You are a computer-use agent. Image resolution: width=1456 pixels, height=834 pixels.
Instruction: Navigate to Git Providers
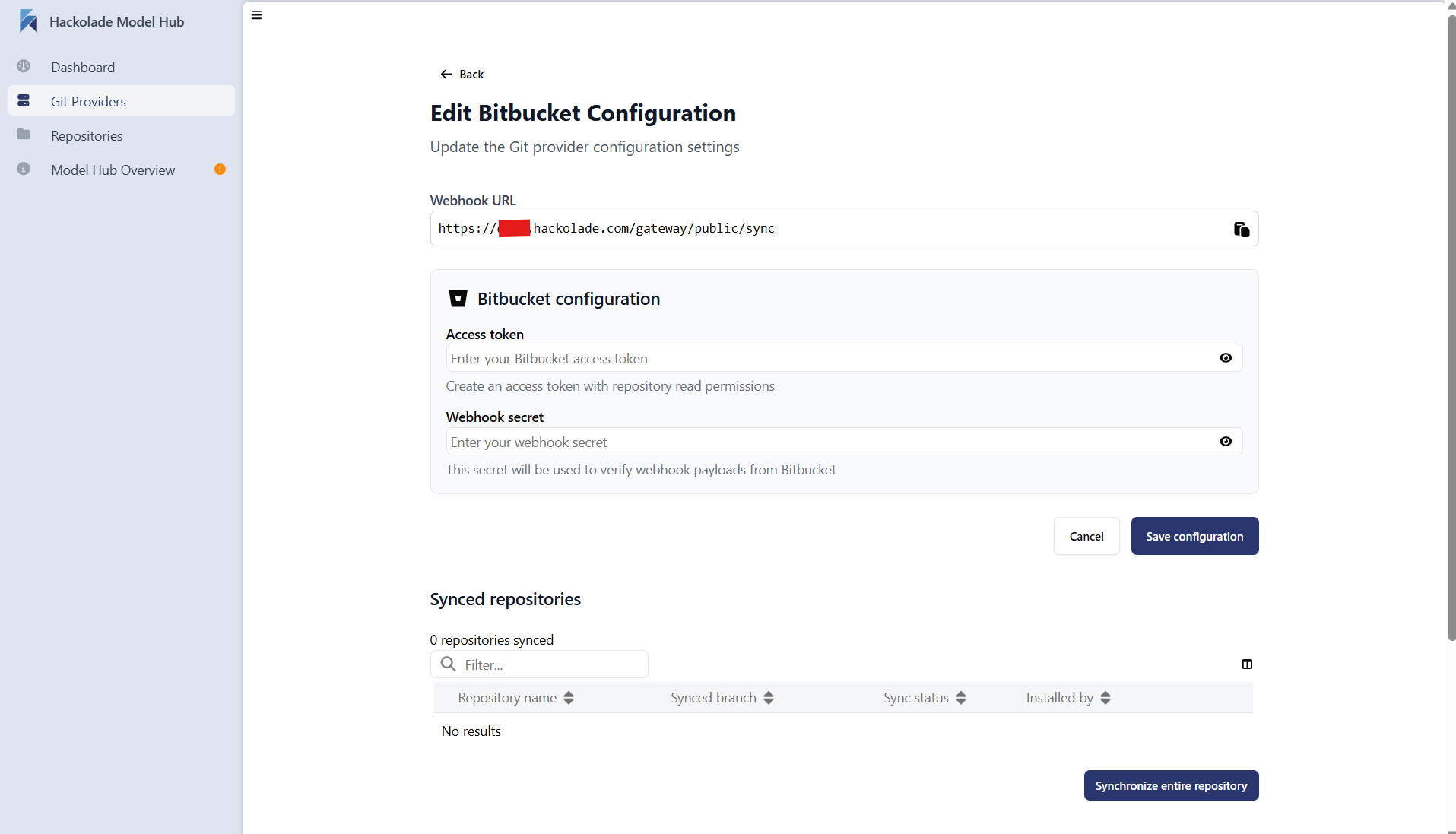pos(87,100)
